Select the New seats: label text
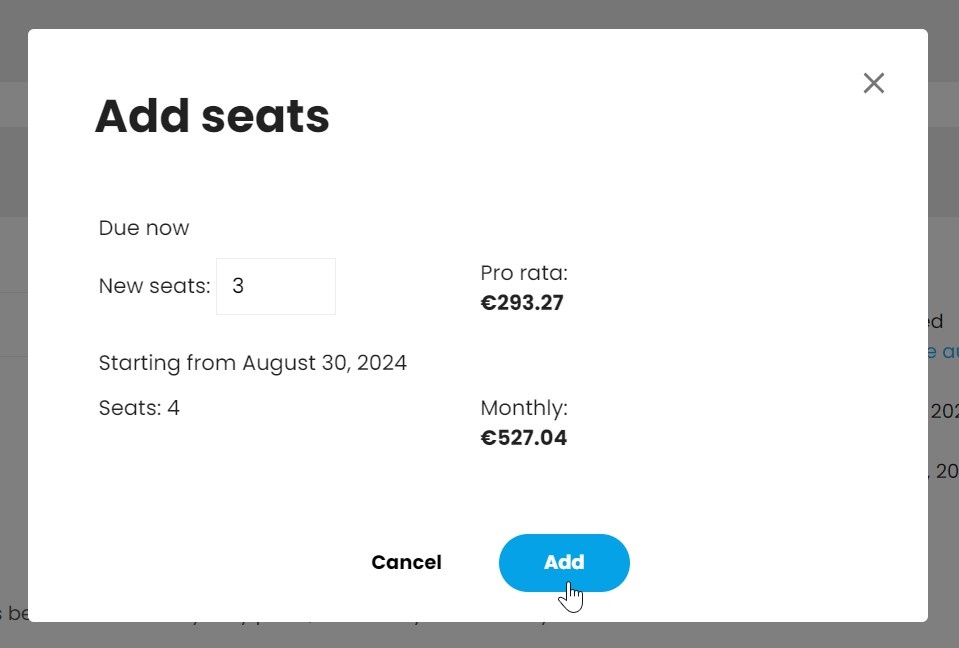 coord(154,286)
